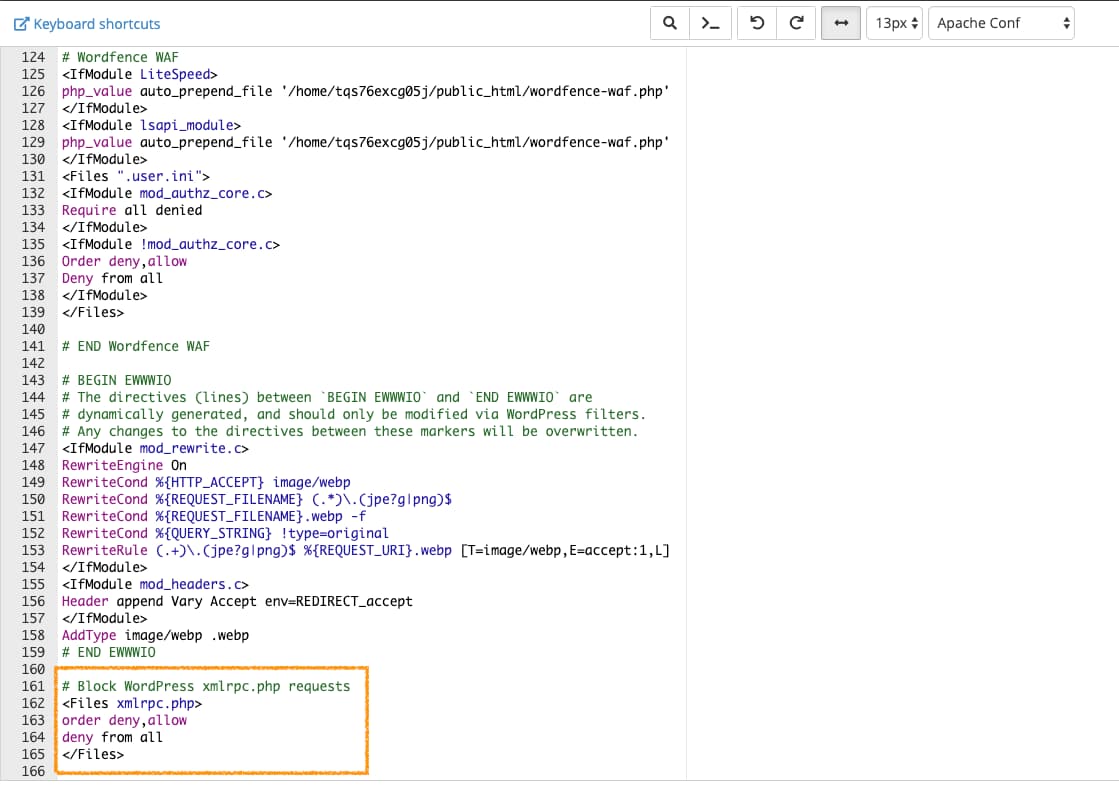Screen dimensions: 1119x787
Task: Click '<IfModule mod_rewrite.c>' line
Action: pos(155,448)
